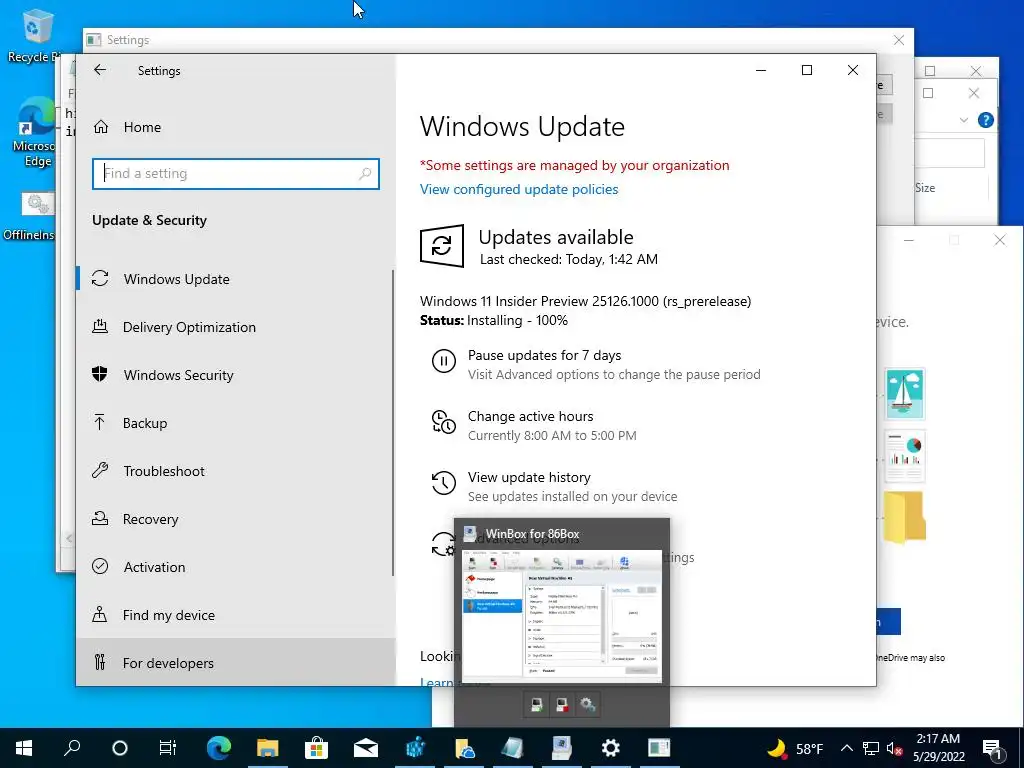Select Windows Update in the sidebar
Viewport: 1024px width, 768px height.
click(176, 279)
